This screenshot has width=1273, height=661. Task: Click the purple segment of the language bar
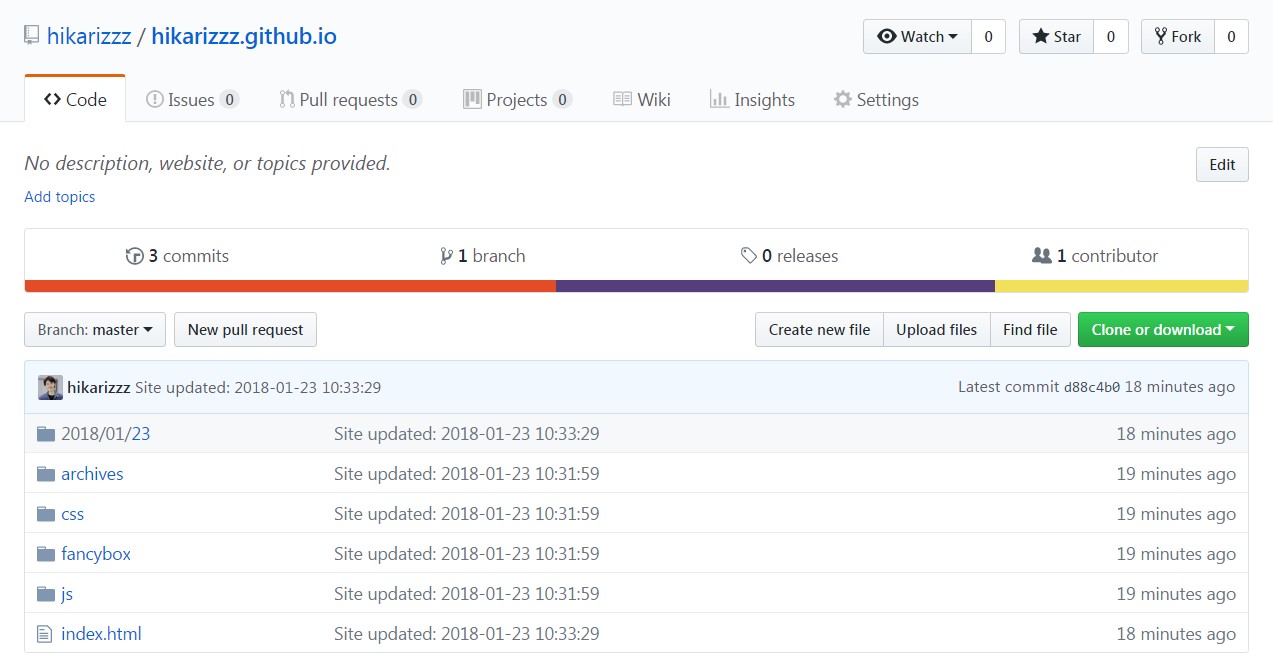coord(775,286)
